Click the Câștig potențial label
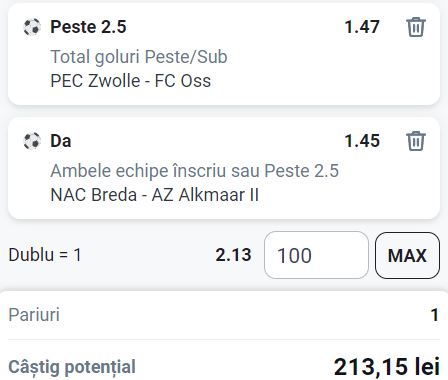448x380 pixels. (x=72, y=367)
